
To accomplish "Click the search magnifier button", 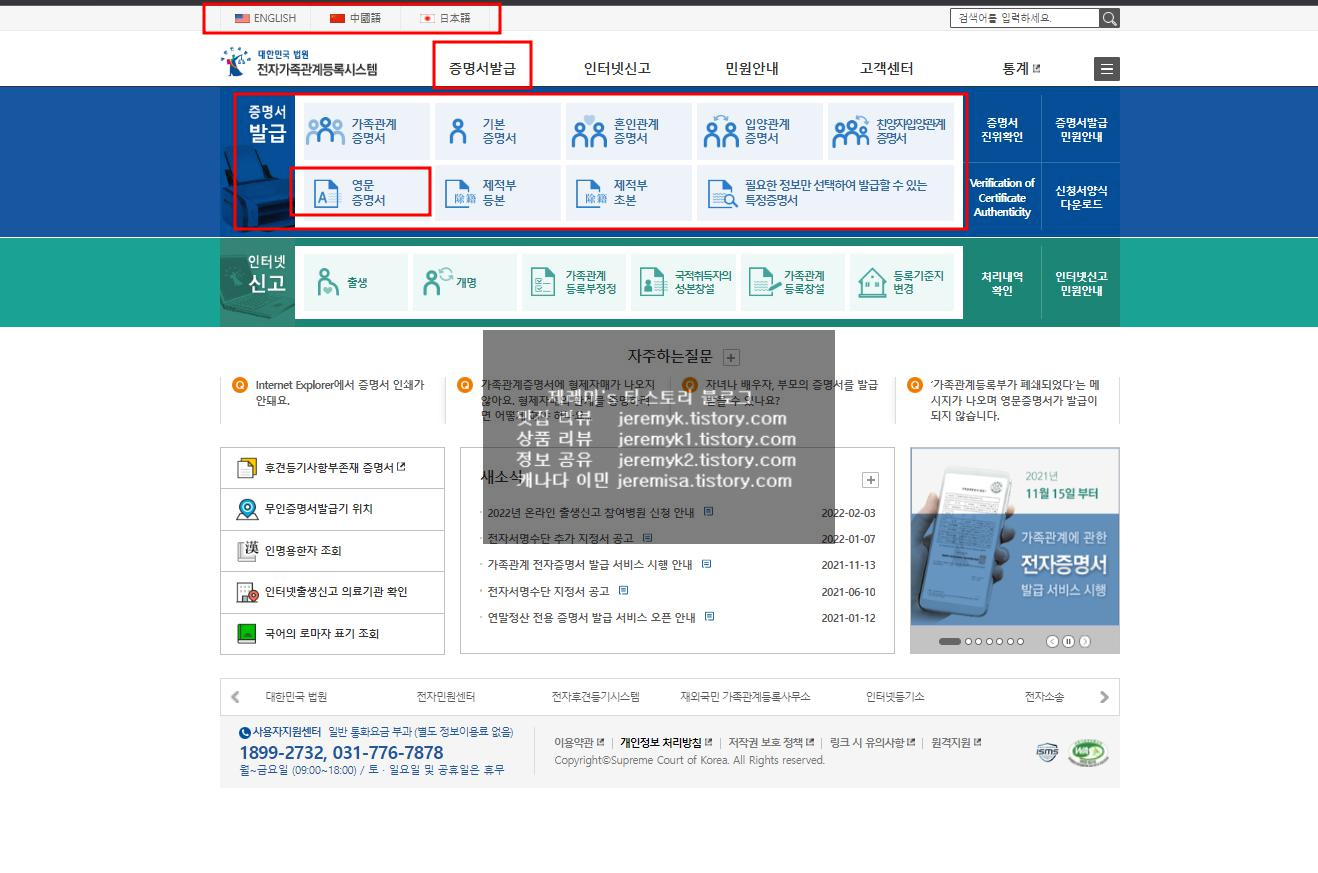I will point(1109,18).
